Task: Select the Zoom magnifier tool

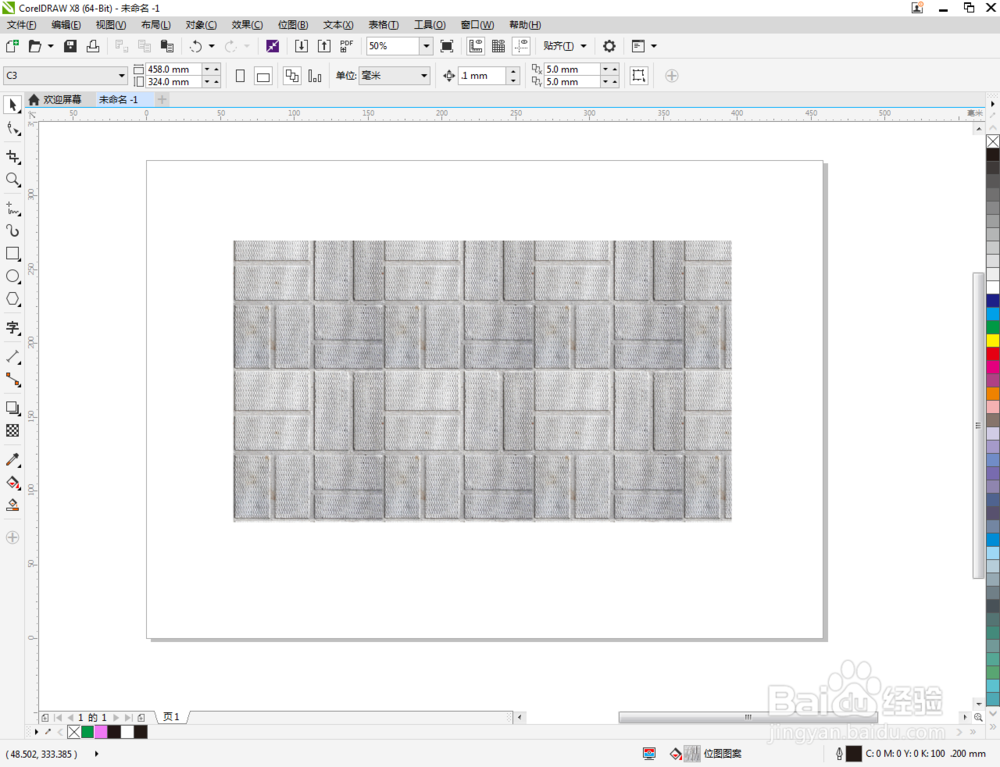Action: pyautogui.click(x=13, y=180)
